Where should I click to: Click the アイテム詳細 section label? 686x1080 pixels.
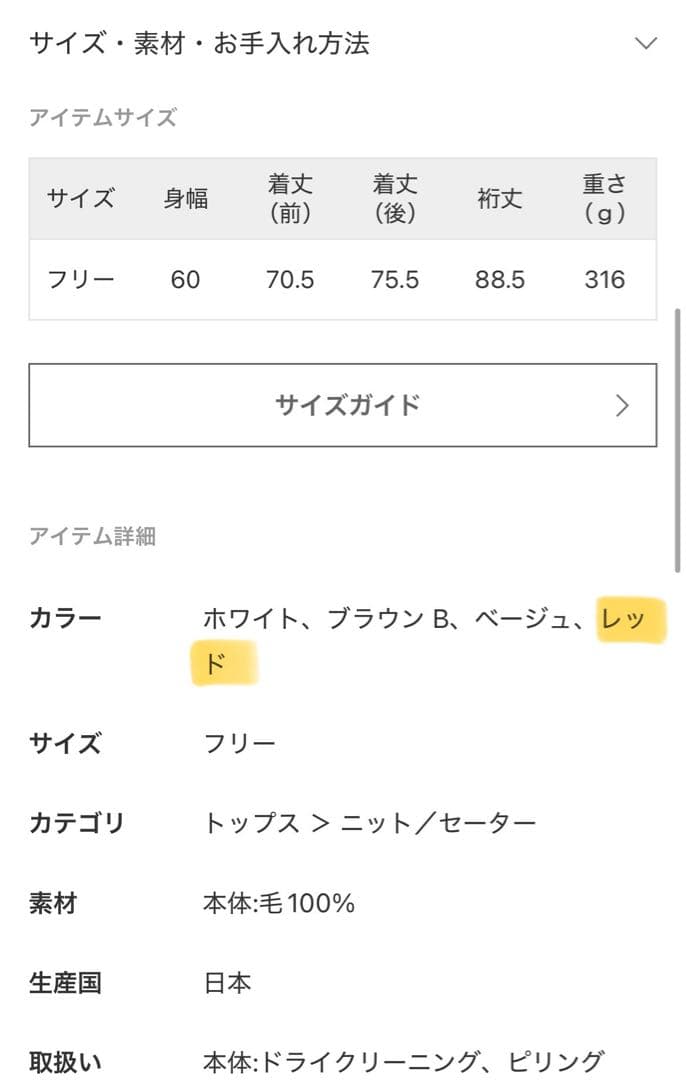(93, 537)
